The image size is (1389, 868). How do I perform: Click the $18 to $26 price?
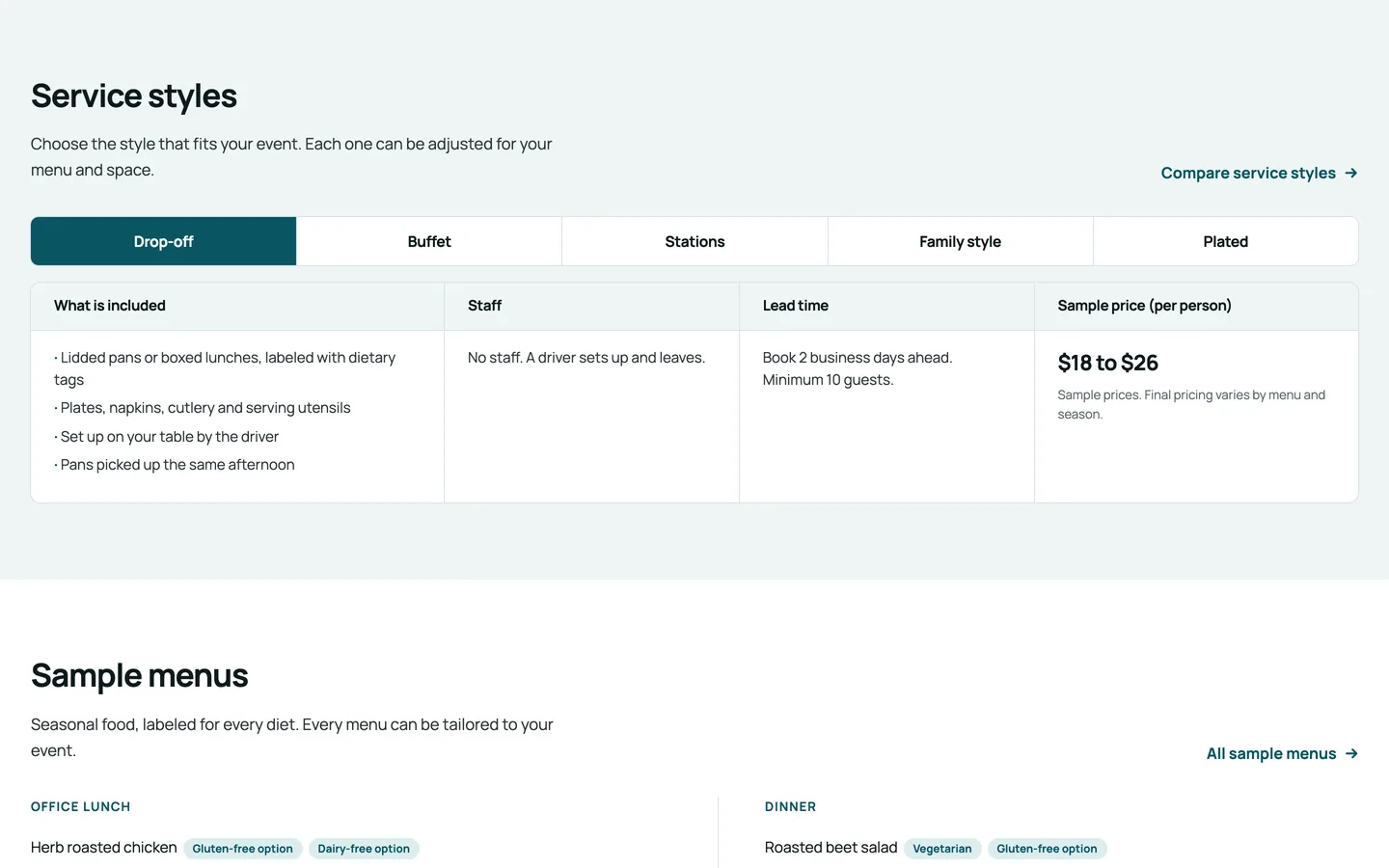(x=1108, y=363)
